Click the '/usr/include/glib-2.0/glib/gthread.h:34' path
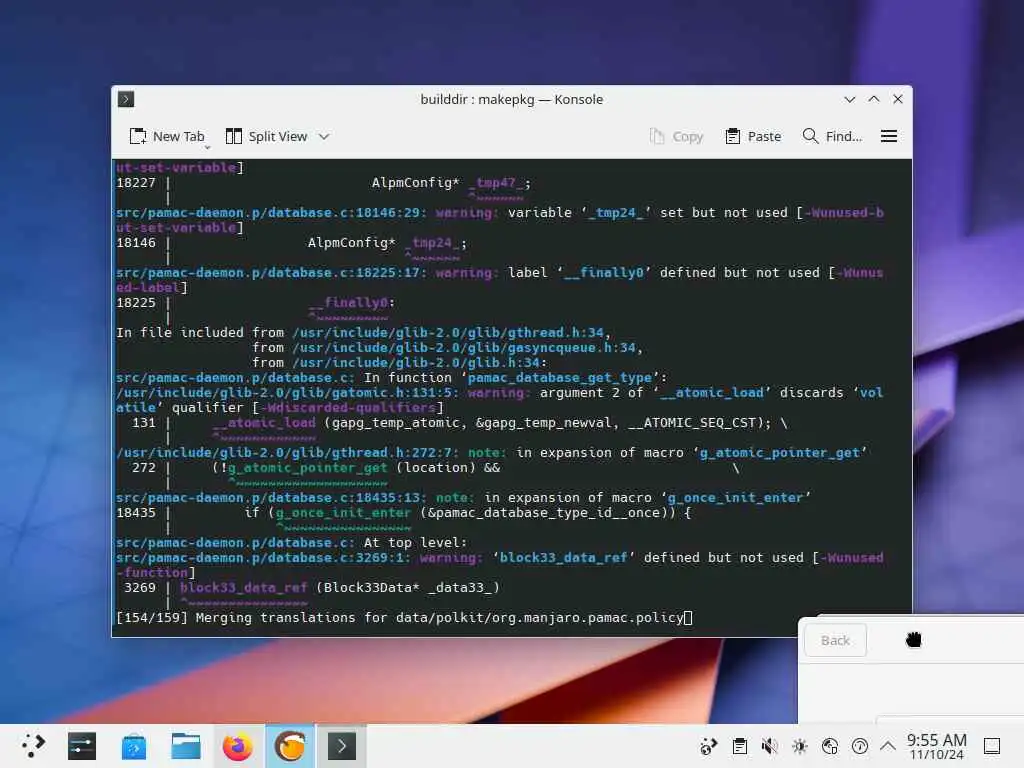The height and width of the screenshot is (768, 1024). pyautogui.click(x=448, y=332)
